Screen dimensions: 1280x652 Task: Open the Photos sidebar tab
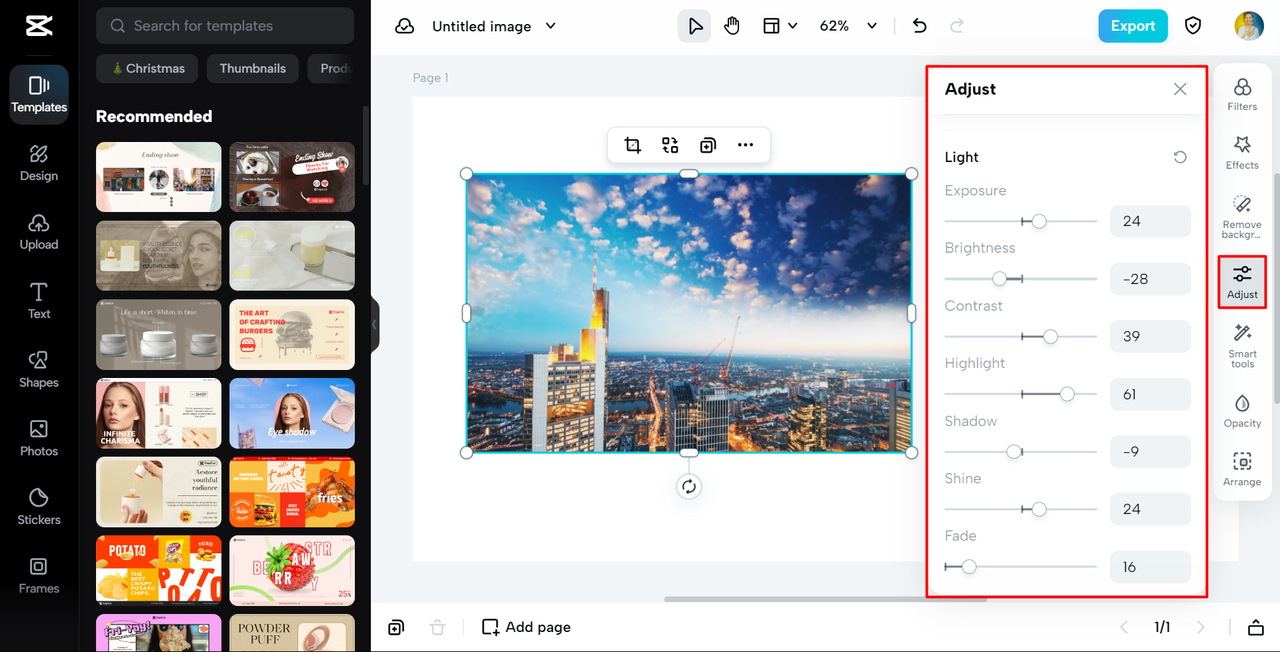point(39,438)
